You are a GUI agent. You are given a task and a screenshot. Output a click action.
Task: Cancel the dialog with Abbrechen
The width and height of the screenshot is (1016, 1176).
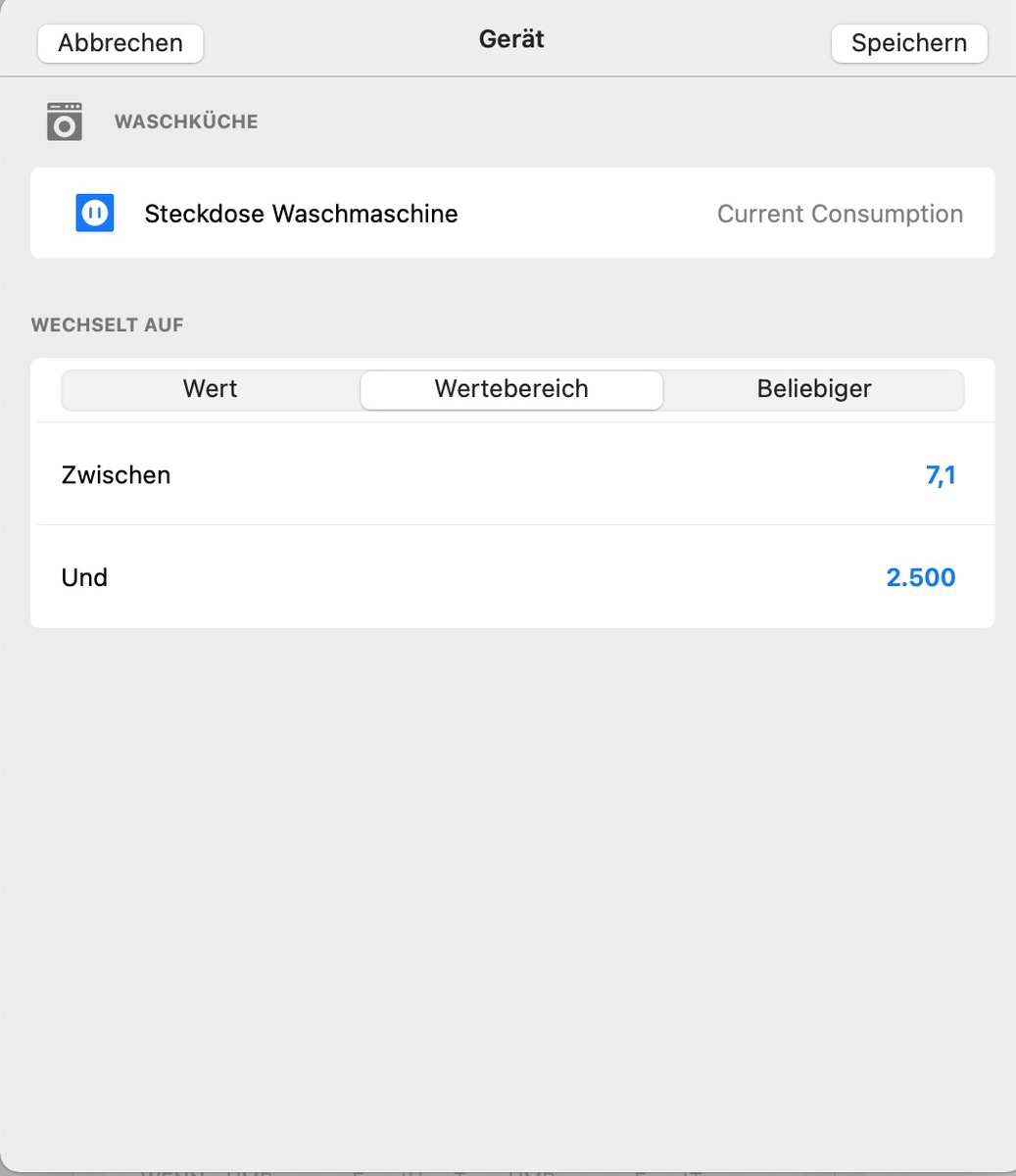pyautogui.click(x=121, y=43)
